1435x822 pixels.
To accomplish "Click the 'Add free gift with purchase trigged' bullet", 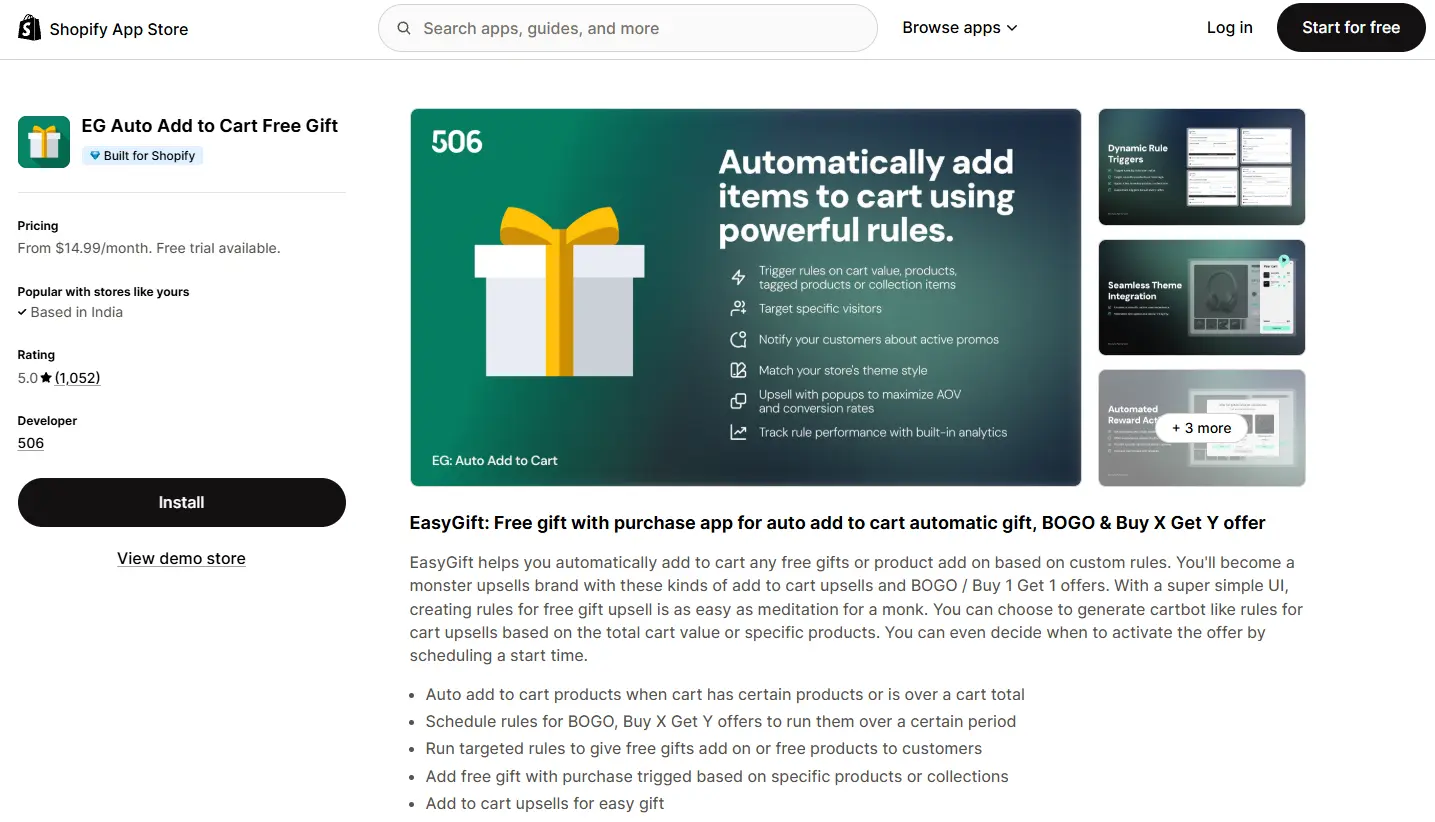I will tap(717, 776).
